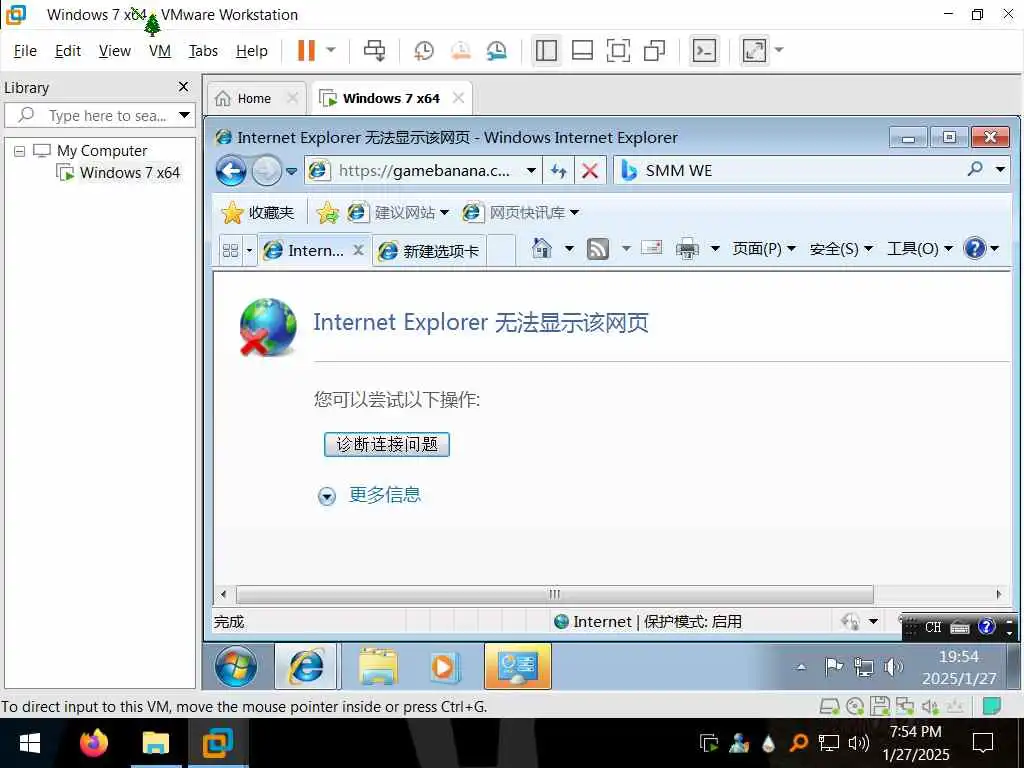Select the 新建选项卡 tab
The height and width of the screenshot is (768, 1024).
429,251
